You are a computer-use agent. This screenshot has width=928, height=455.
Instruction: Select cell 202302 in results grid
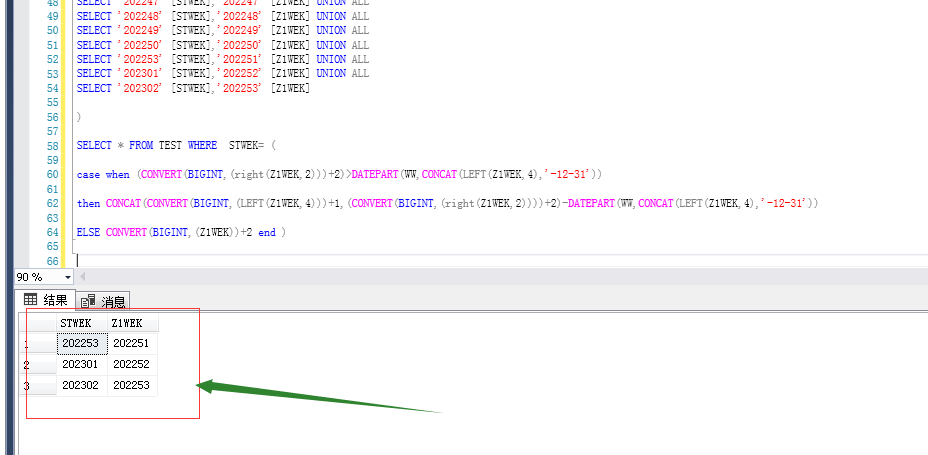coord(82,385)
